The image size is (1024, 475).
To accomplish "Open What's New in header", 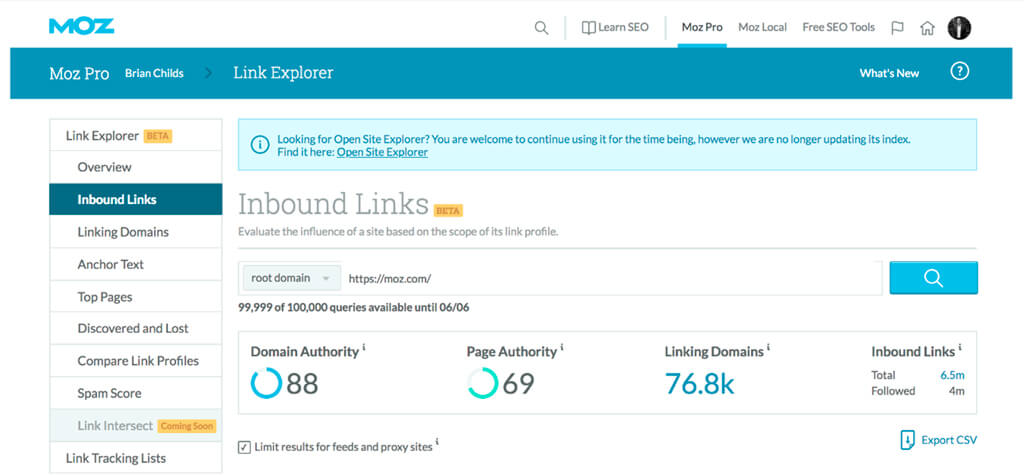I will tap(889, 73).
